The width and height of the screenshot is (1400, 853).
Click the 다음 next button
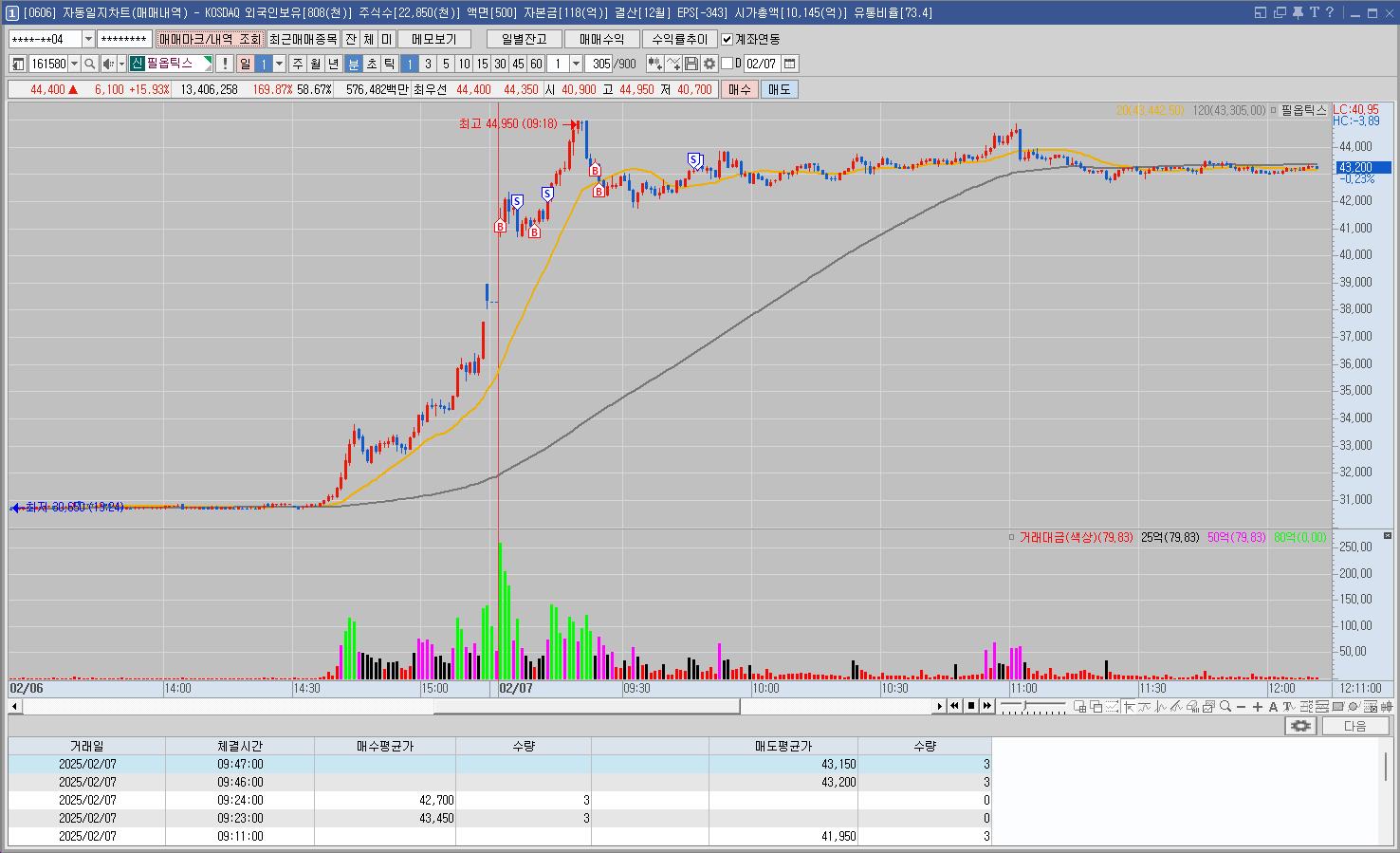coord(1355,726)
